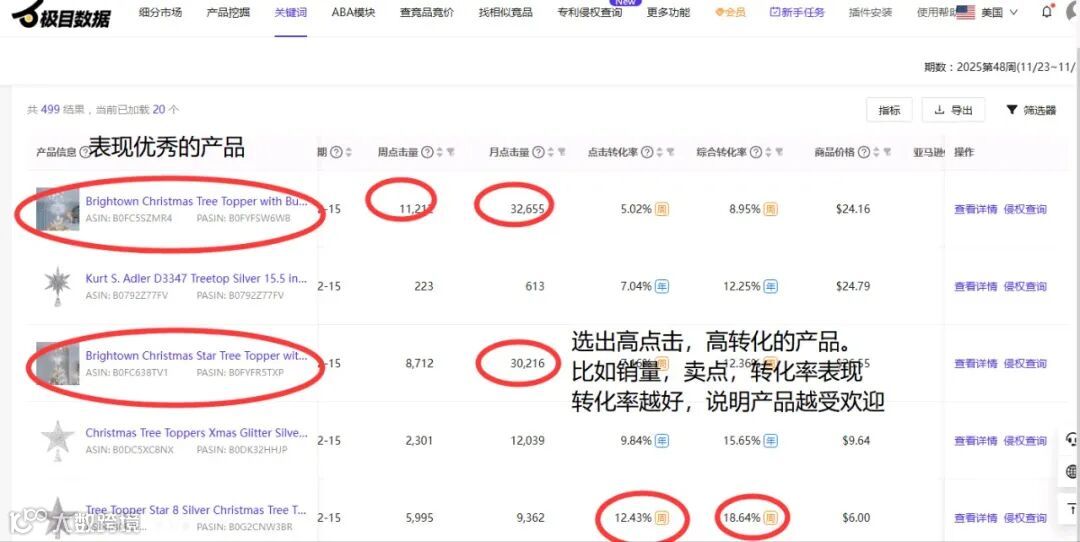
Task: Click the 导出 export button
Action: point(953,110)
